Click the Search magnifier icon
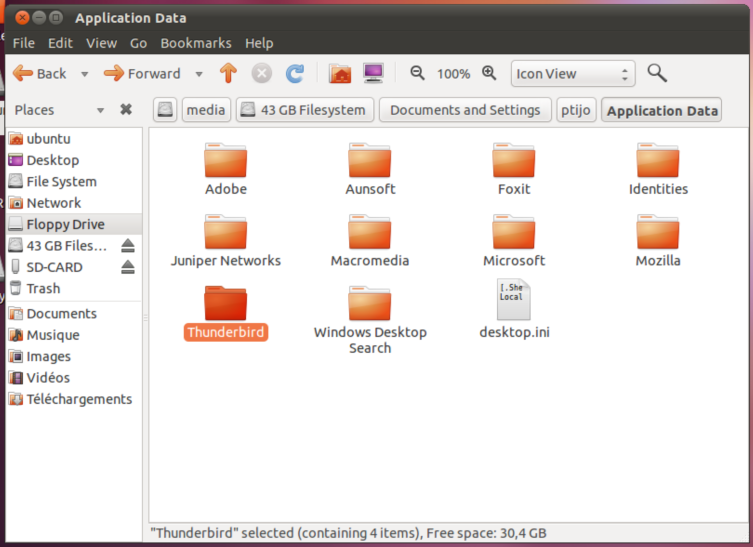753x547 pixels. tap(657, 73)
